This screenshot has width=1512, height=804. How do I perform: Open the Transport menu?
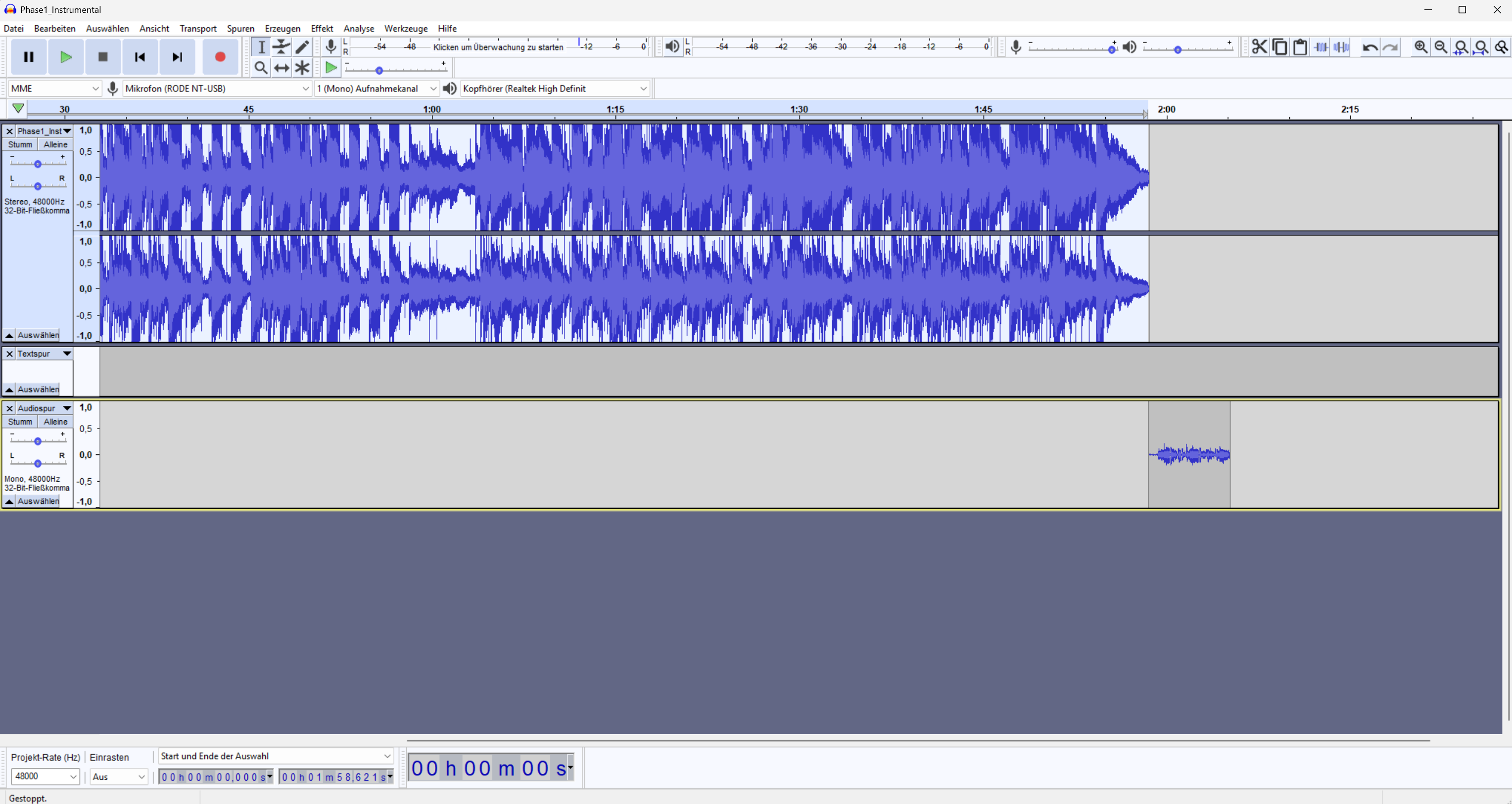tap(198, 28)
